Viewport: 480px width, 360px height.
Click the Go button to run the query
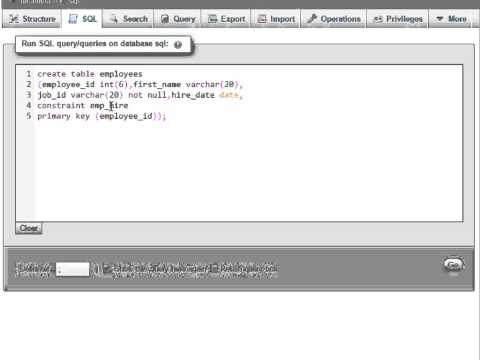click(x=453, y=265)
